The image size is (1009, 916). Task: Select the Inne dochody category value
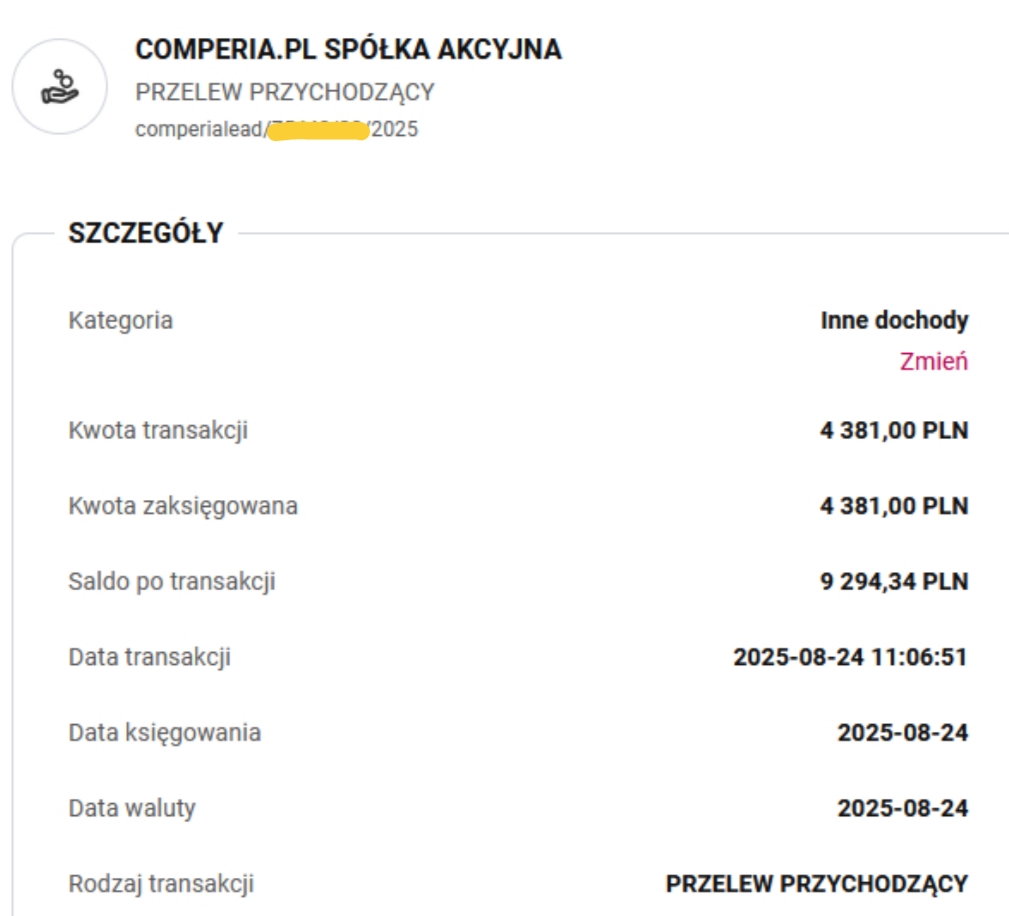coord(894,321)
